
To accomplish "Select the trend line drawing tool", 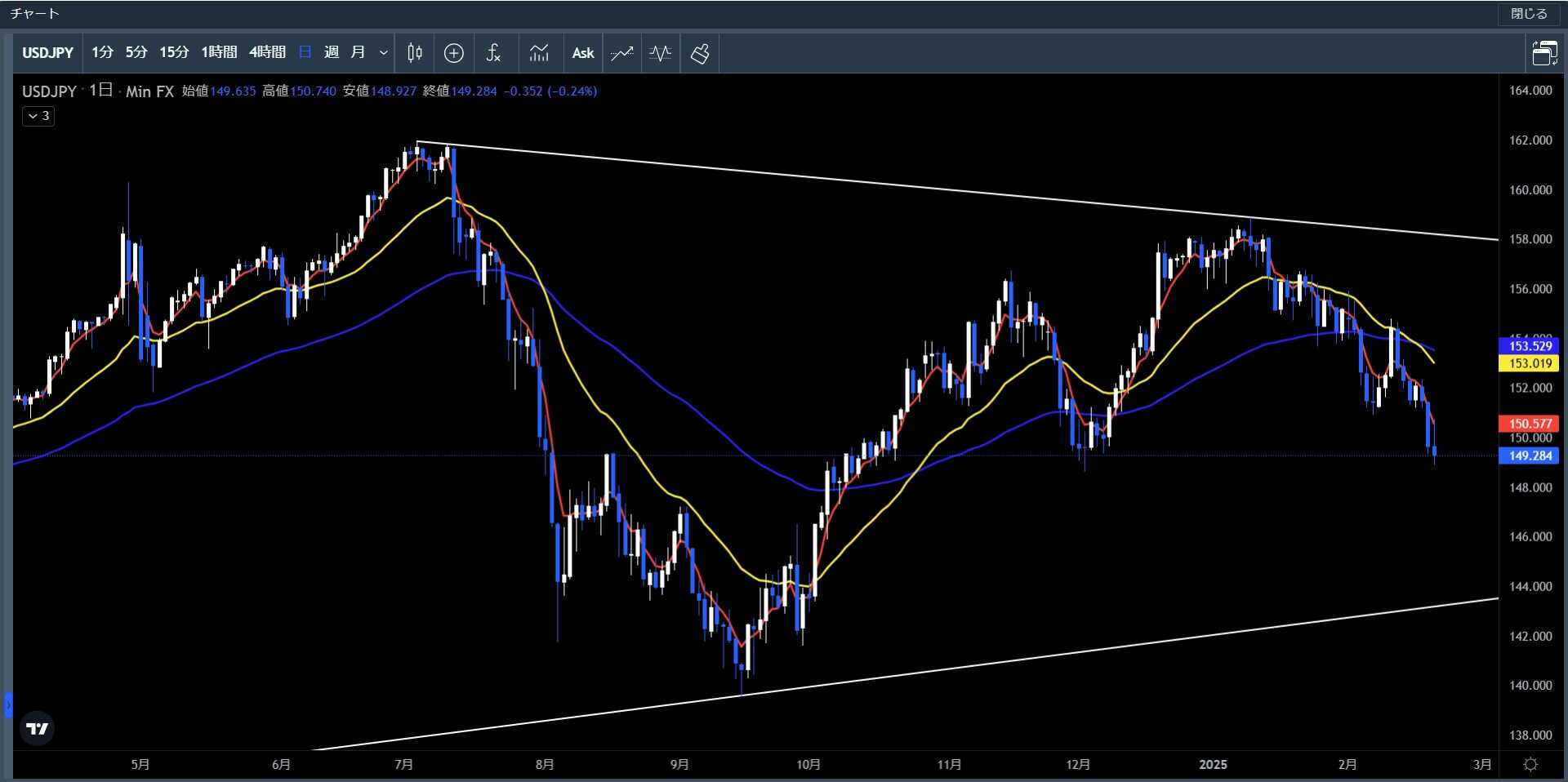I will pyautogui.click(x=621, y=53).
